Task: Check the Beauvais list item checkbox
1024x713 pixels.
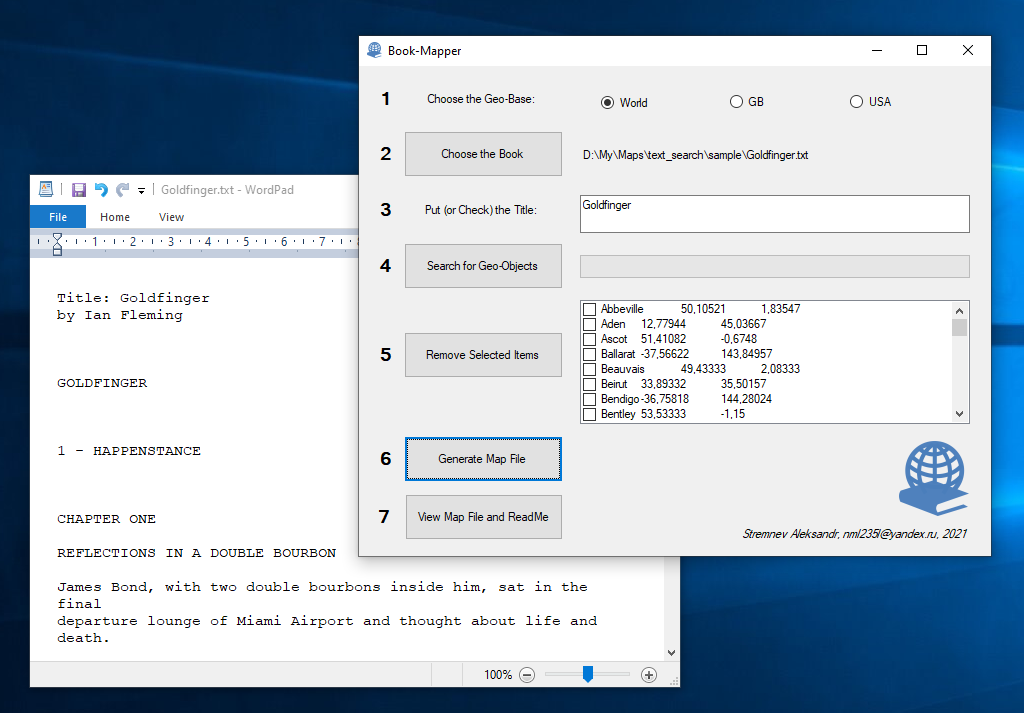Action: [589, 370]
